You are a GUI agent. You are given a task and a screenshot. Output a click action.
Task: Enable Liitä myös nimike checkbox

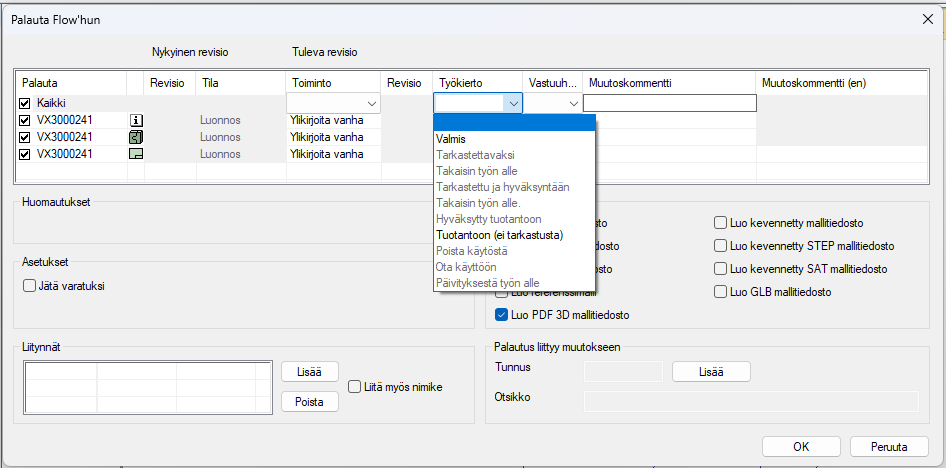[354, 386]
